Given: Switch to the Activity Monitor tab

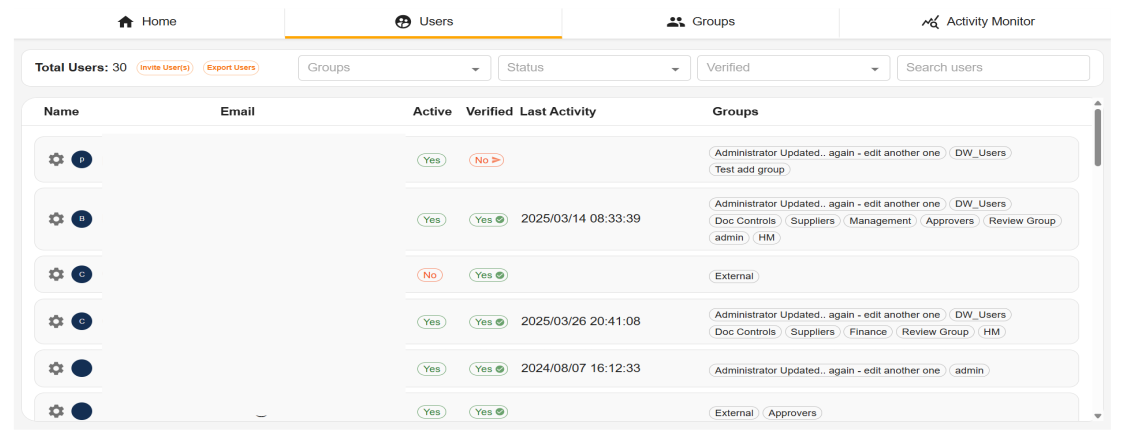Looking at the screenshot, I should [977, 21].
